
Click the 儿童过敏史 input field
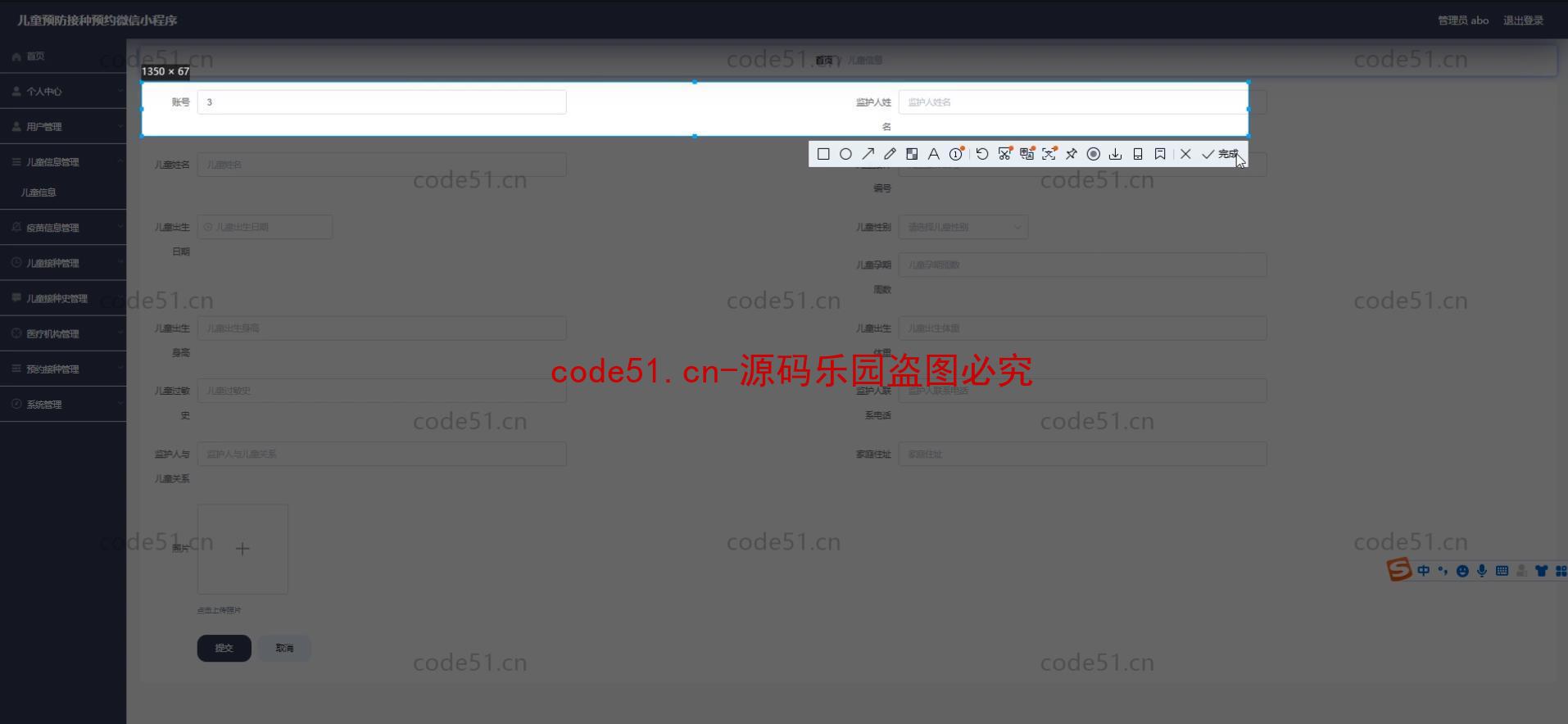point(382,391)
